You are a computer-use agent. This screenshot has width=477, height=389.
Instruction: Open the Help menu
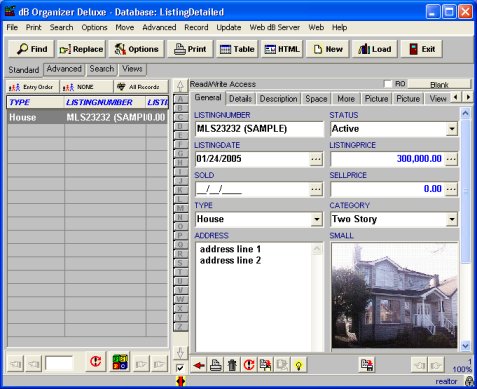[x=339, y=27]
